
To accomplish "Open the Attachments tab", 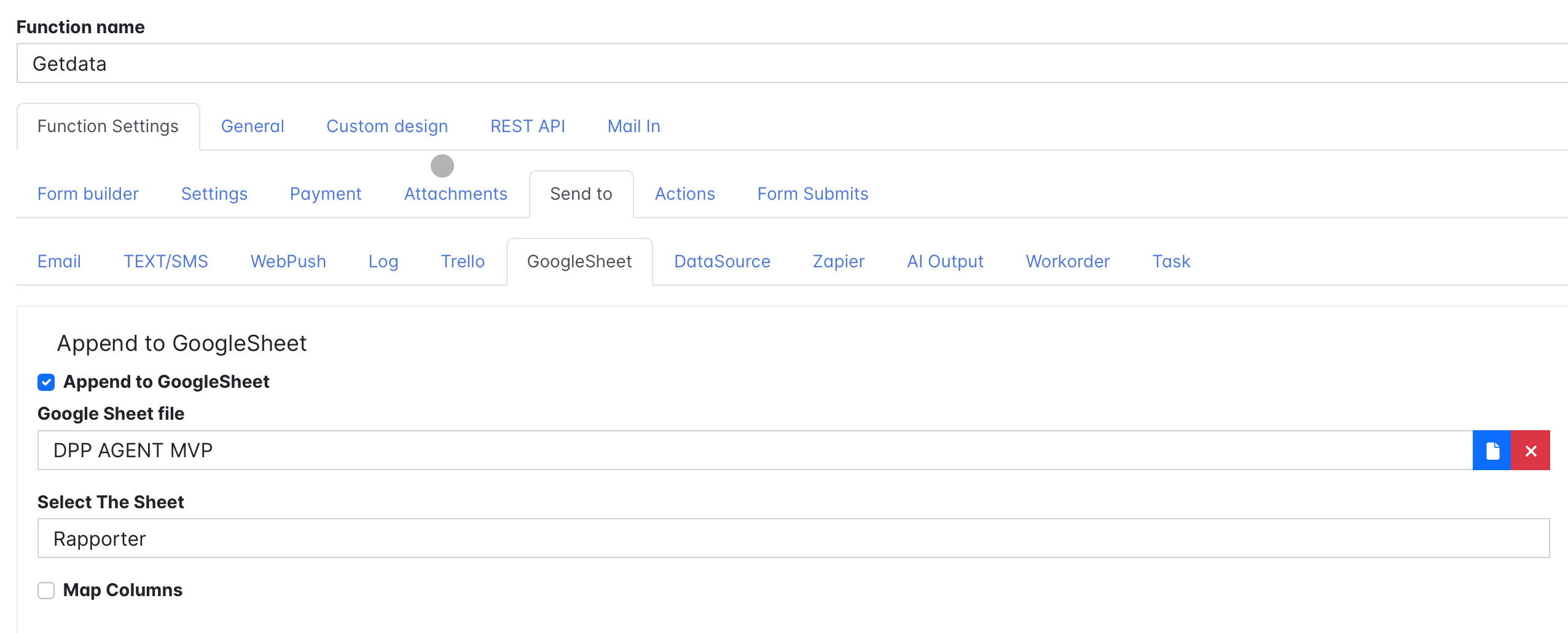I will [x=455, y=194].
